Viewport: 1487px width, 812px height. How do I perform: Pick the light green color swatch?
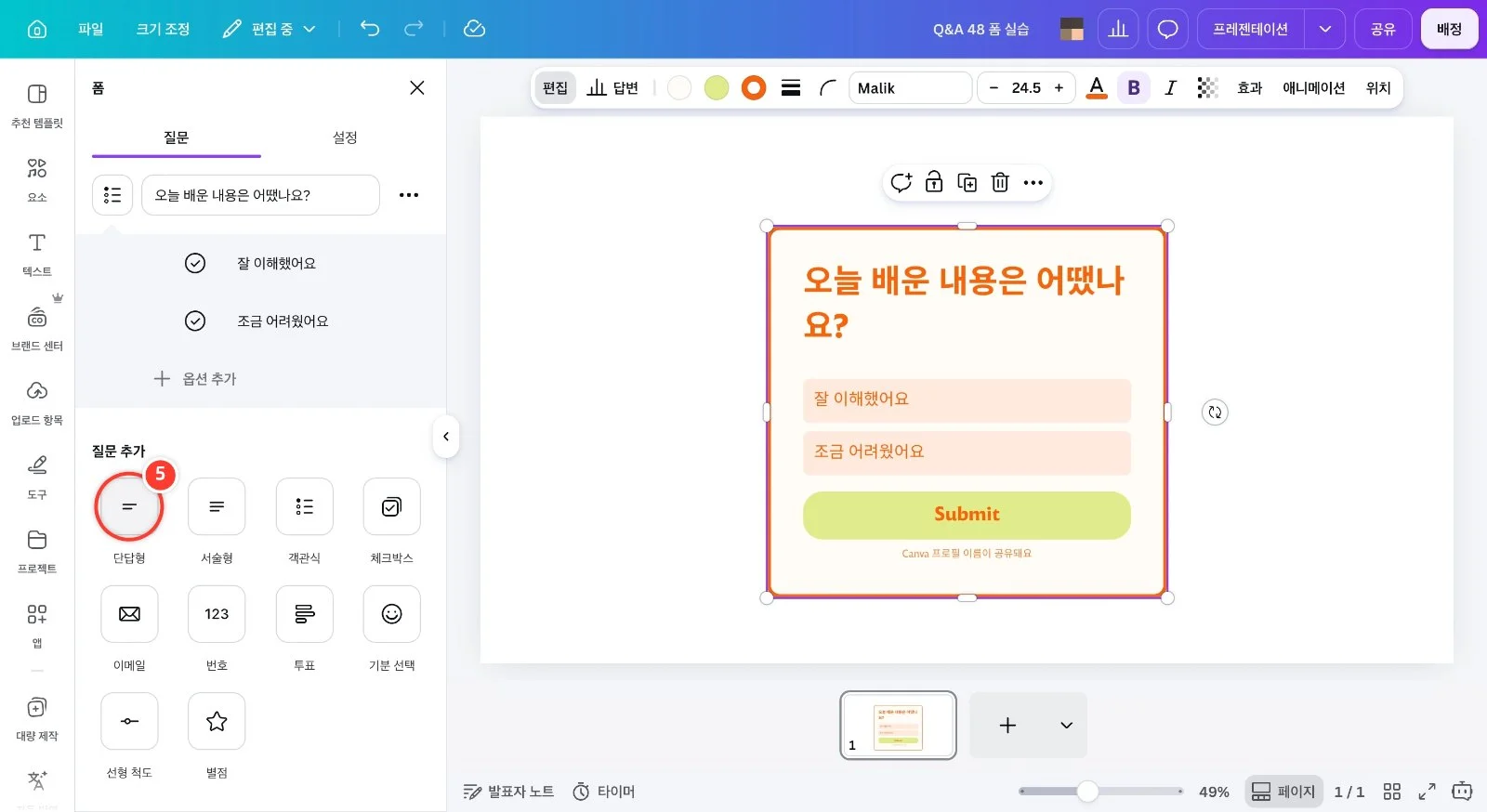[x=717, y=87]
